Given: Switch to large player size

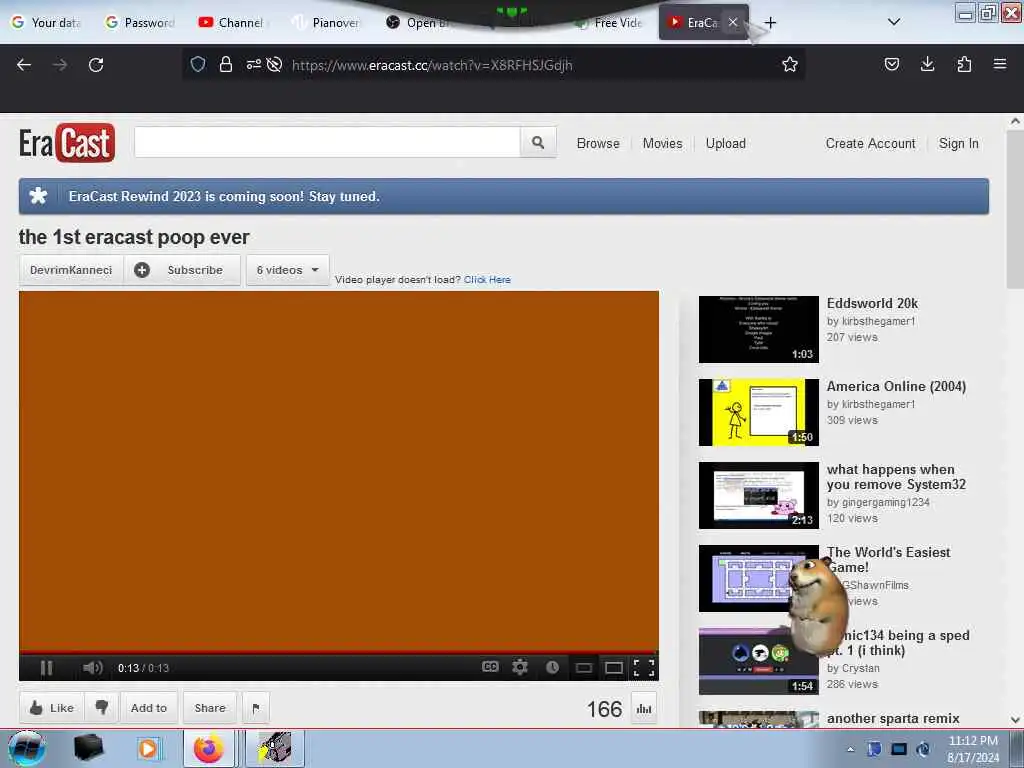Looking at the screenshot, I should pos(614,667).
